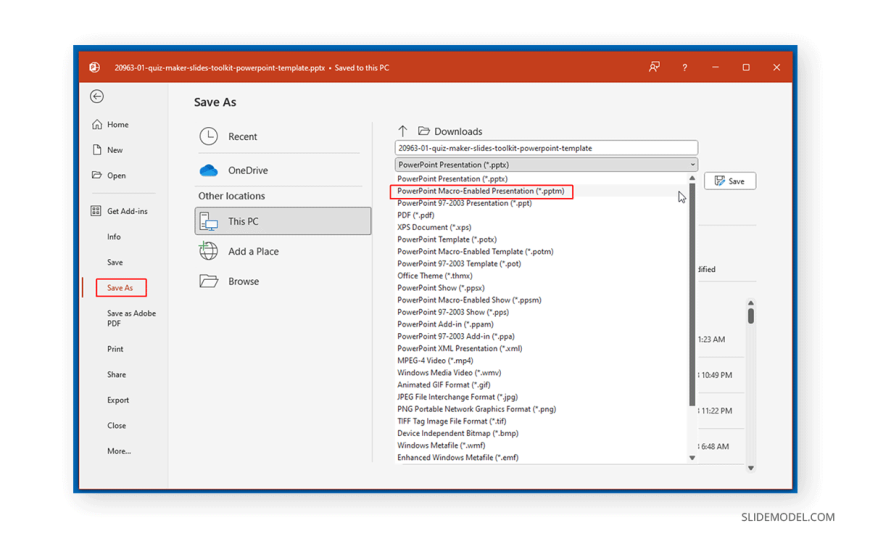
Task: Go up one folder level arrow
Action: click(403, 131)
